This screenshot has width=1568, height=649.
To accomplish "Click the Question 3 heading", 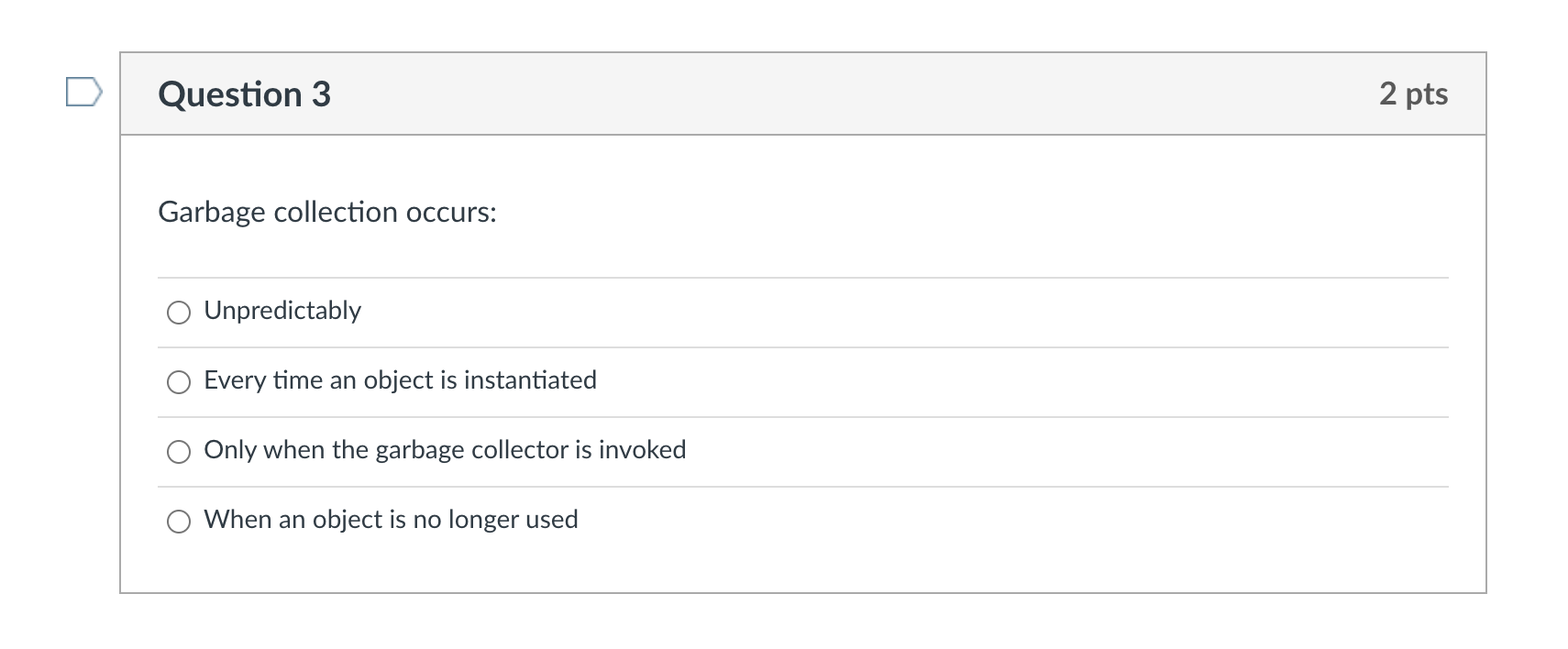I will tap(244, 94).
